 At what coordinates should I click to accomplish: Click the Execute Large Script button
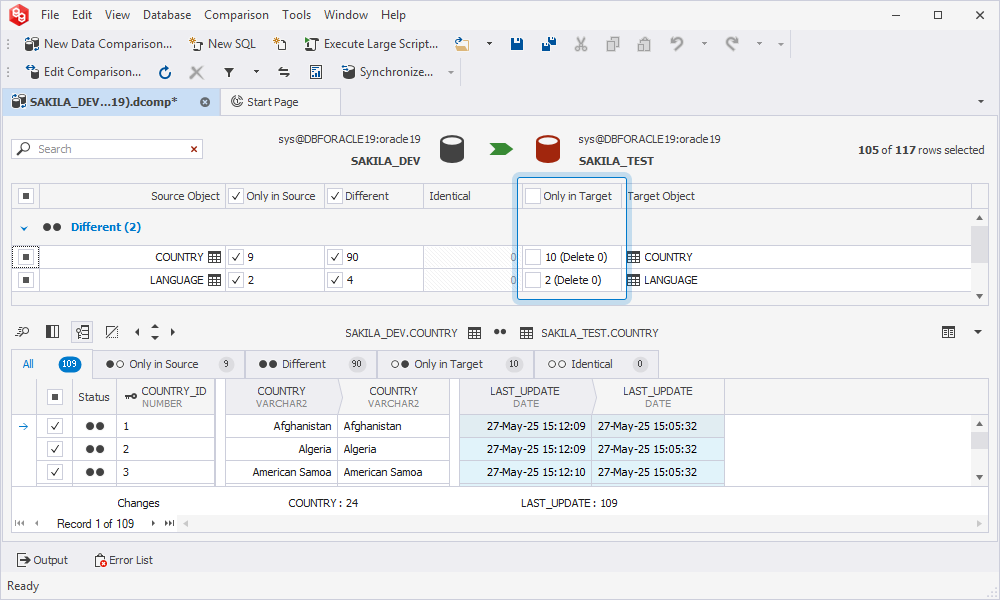372,44
